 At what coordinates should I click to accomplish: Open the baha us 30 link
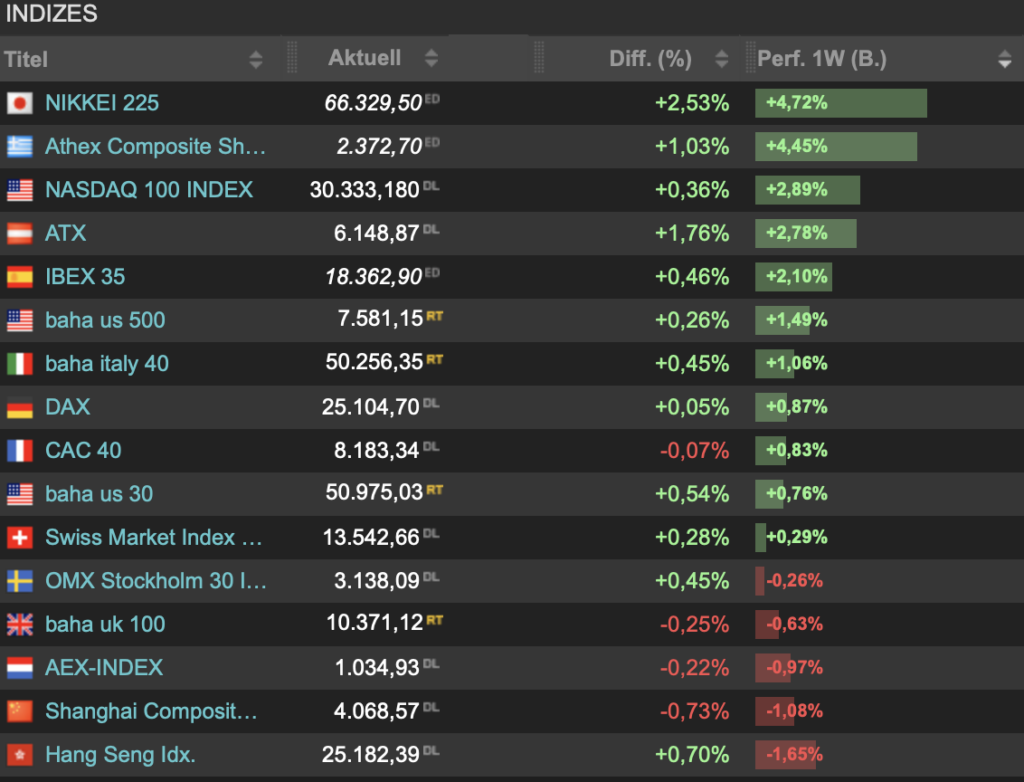[x=99, y=494]
